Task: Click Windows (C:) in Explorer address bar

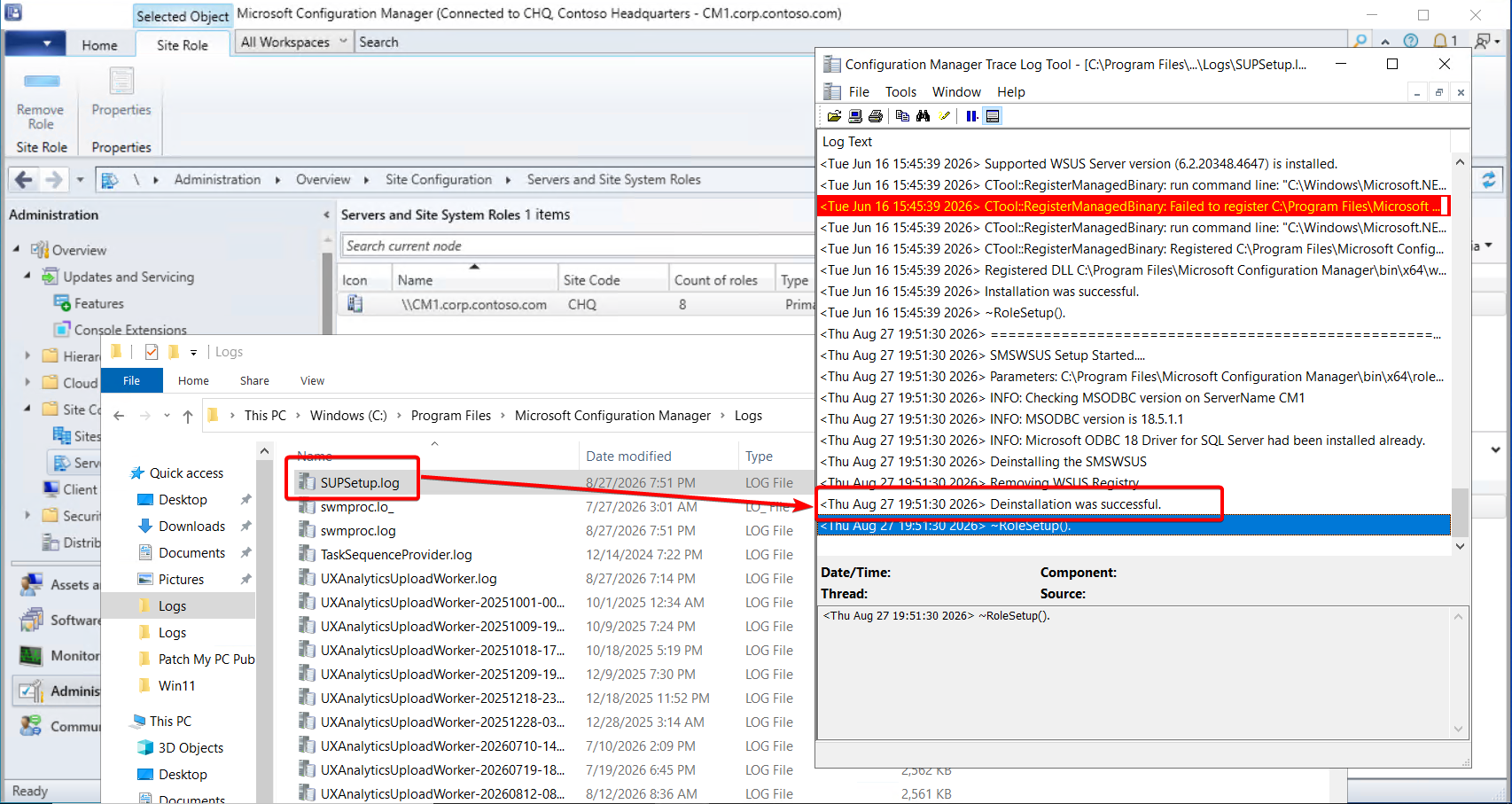Action: (348, 416)
